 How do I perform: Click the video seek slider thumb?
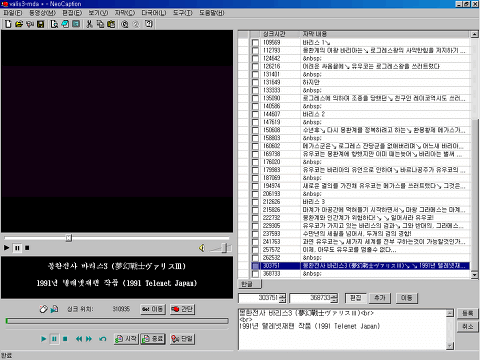[x=68, y=238]
